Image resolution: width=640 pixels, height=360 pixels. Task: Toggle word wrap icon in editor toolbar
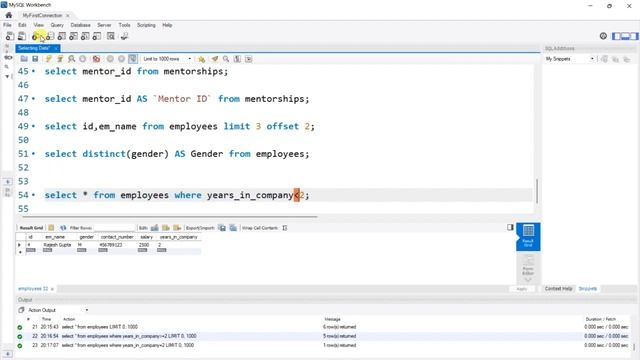tap(249, 59)
